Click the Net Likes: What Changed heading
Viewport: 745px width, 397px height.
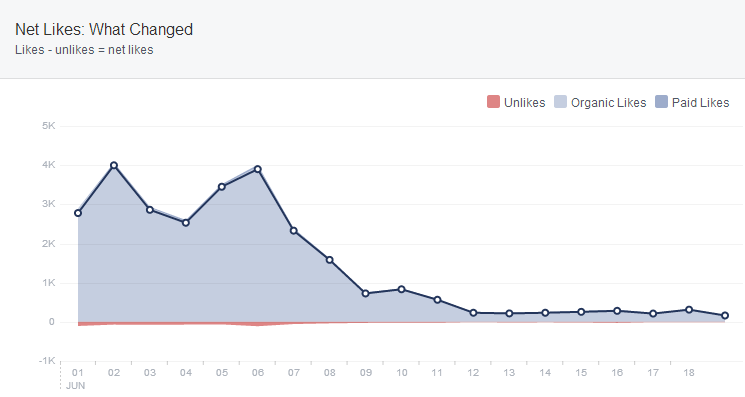[104, 29]
